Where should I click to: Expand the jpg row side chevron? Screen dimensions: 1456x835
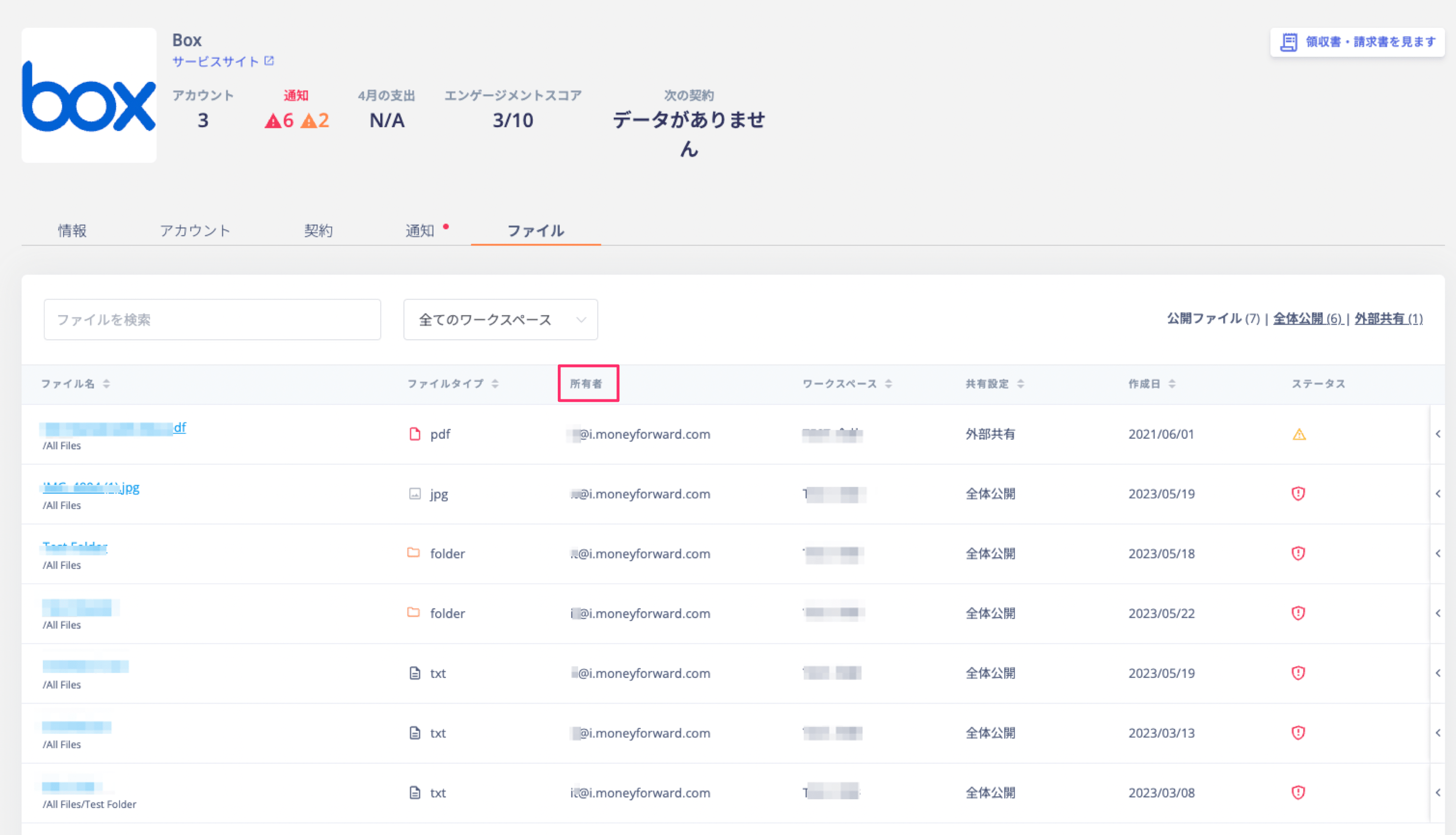[x=1438, y=494]
